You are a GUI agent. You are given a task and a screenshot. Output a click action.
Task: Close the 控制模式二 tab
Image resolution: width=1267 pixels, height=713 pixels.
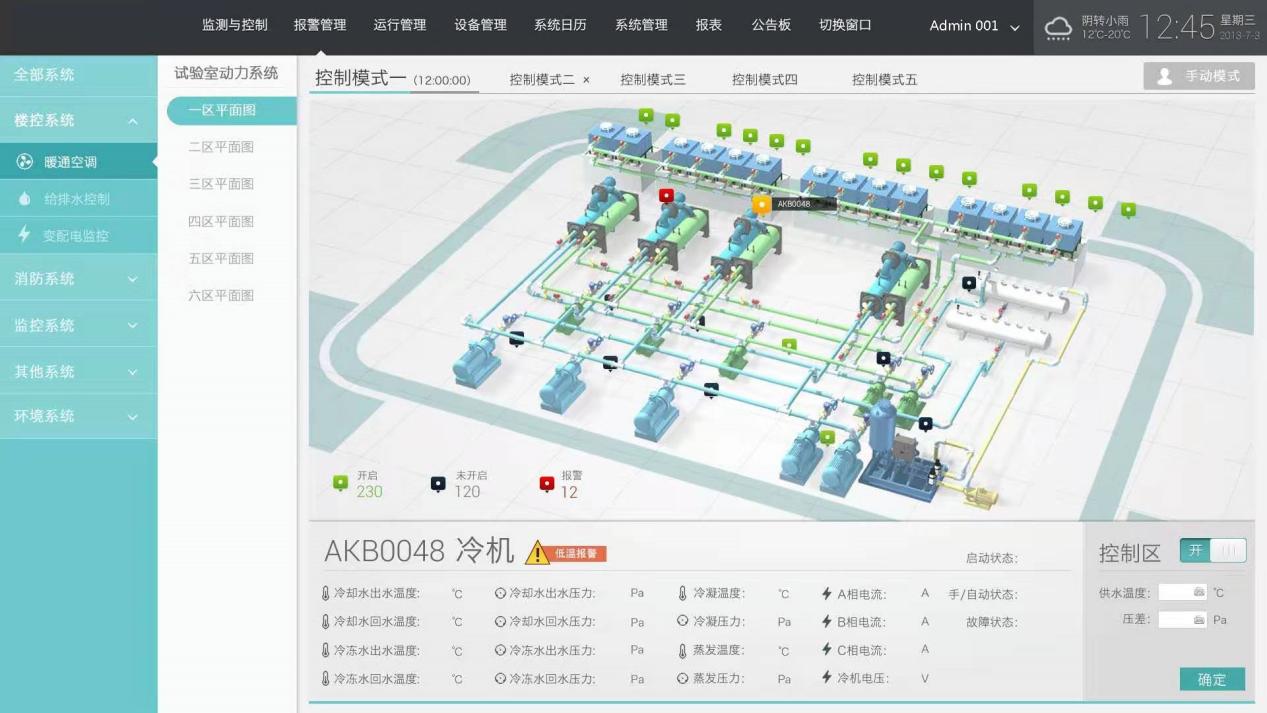tap(587, 80)
